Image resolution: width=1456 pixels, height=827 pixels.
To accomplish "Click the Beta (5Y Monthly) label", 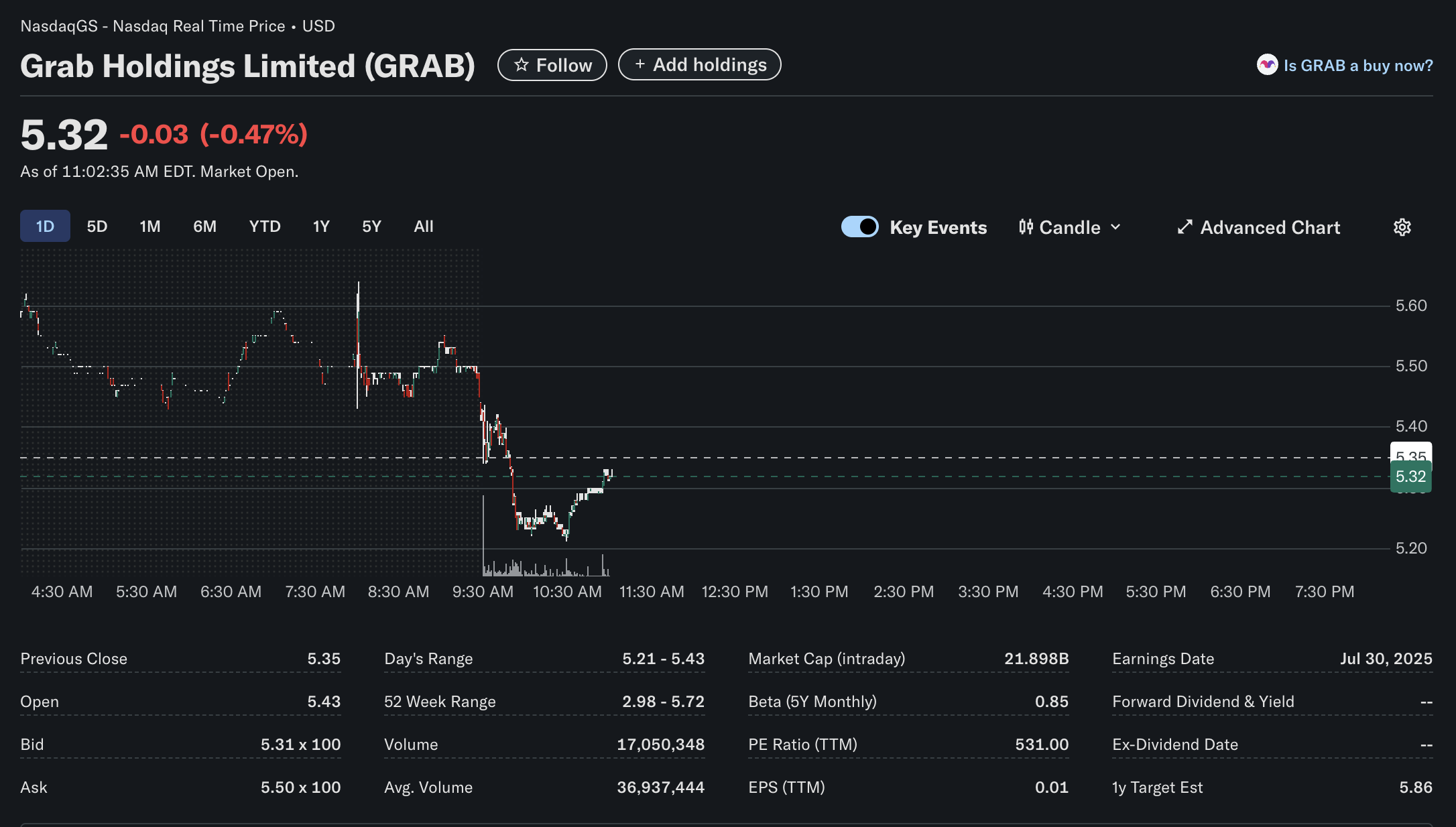I will [812, 702].
